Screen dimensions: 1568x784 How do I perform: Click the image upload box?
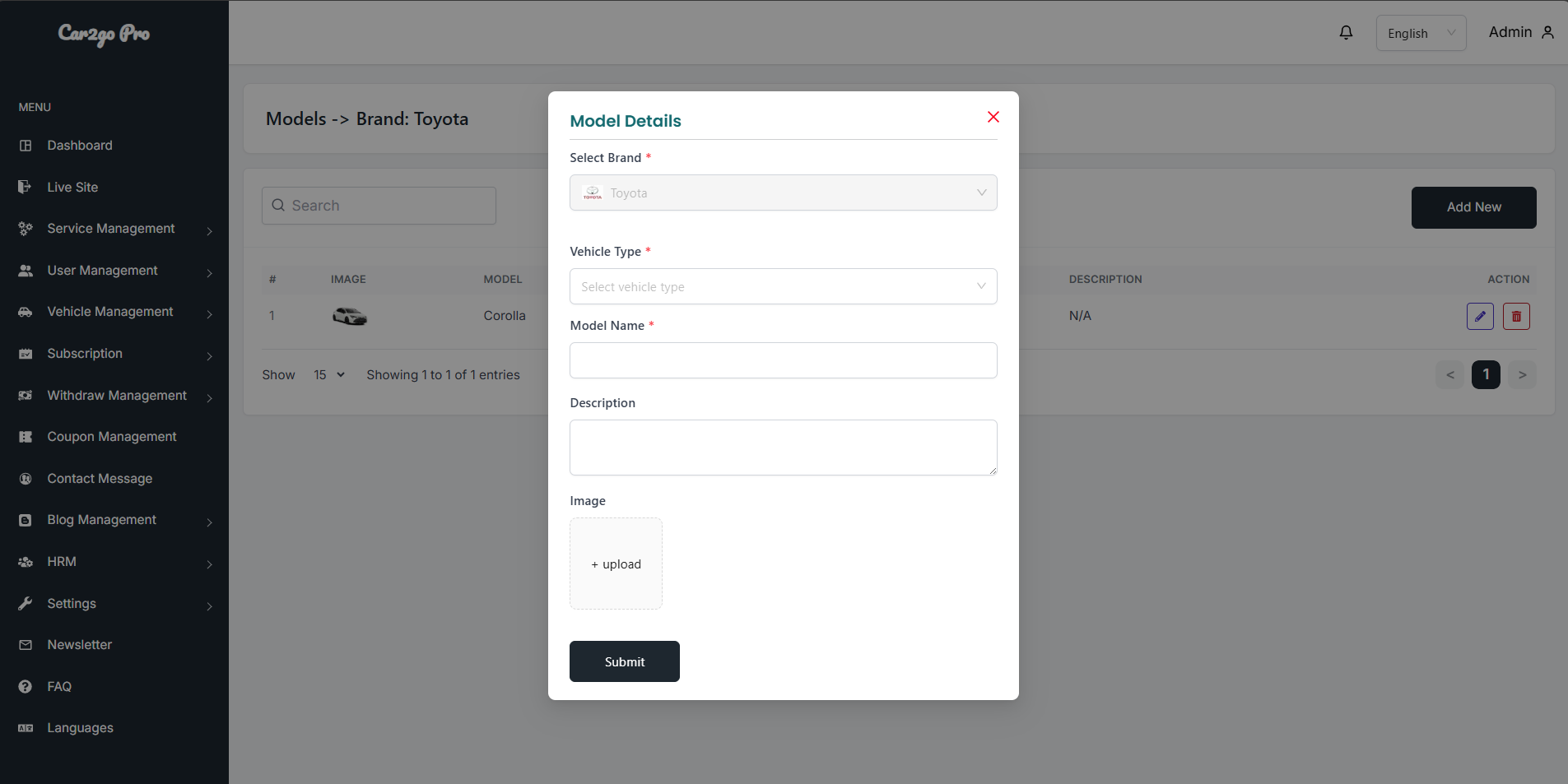pos(616,564)
